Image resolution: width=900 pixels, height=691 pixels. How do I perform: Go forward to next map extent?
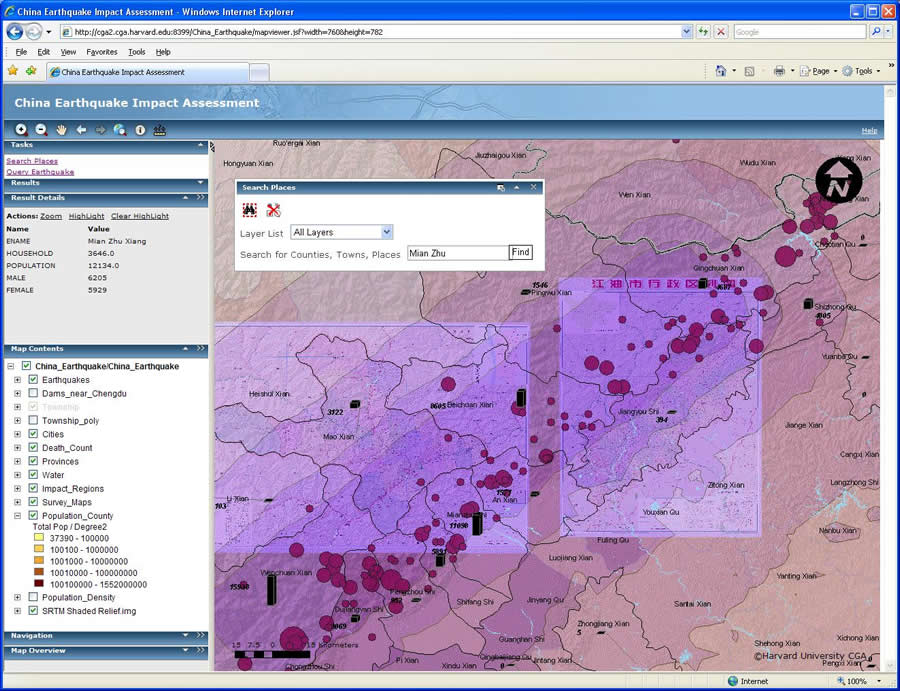click(x=100, y=130)
